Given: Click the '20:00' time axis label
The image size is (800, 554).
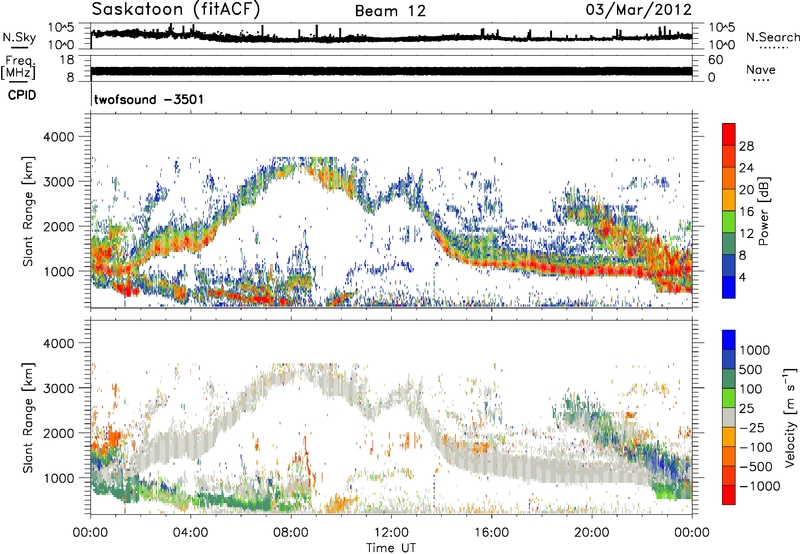Looking at the screenshot, I should tap(591, 533).
